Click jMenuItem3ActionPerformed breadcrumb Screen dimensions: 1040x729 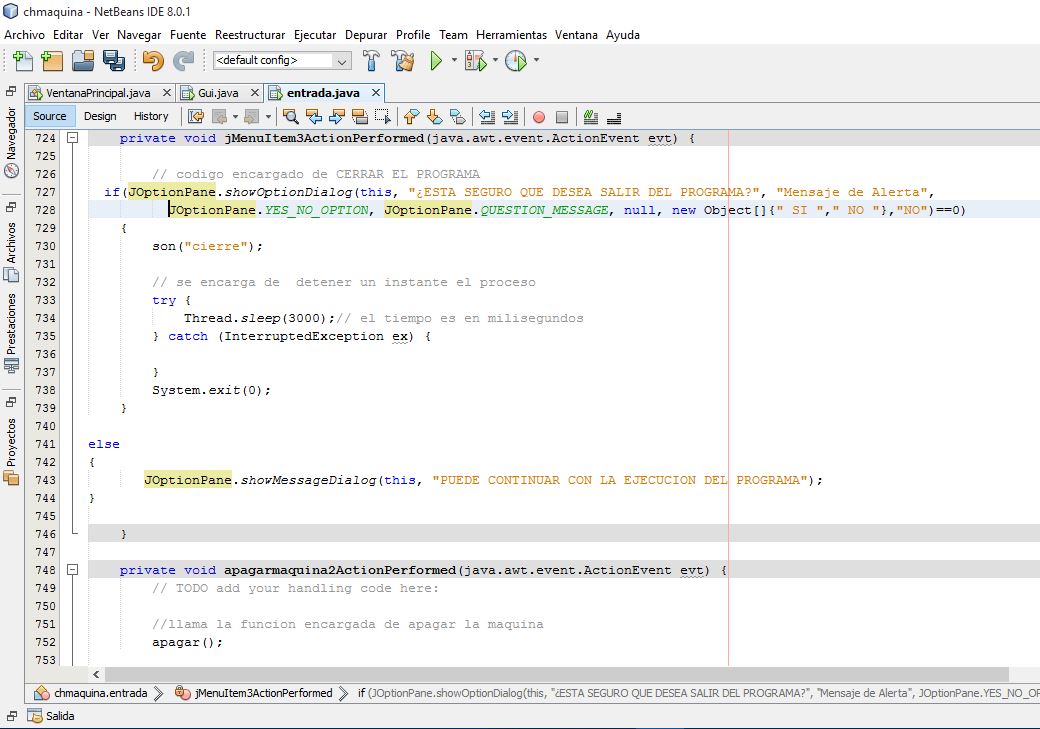(x=254, y=693)
